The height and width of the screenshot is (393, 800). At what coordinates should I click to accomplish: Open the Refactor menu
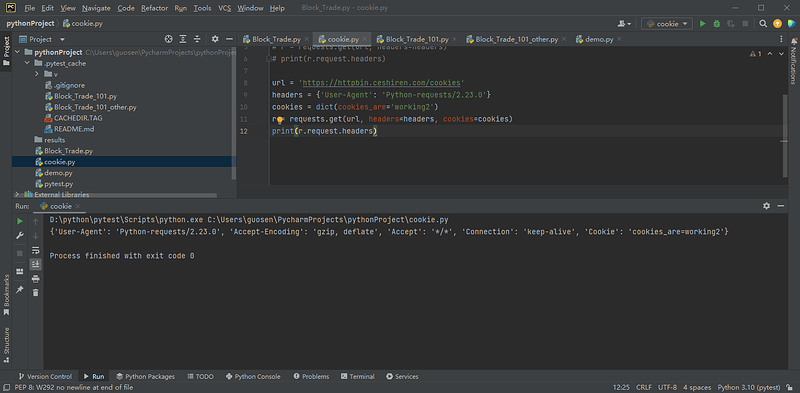click(x=155, y=8)
